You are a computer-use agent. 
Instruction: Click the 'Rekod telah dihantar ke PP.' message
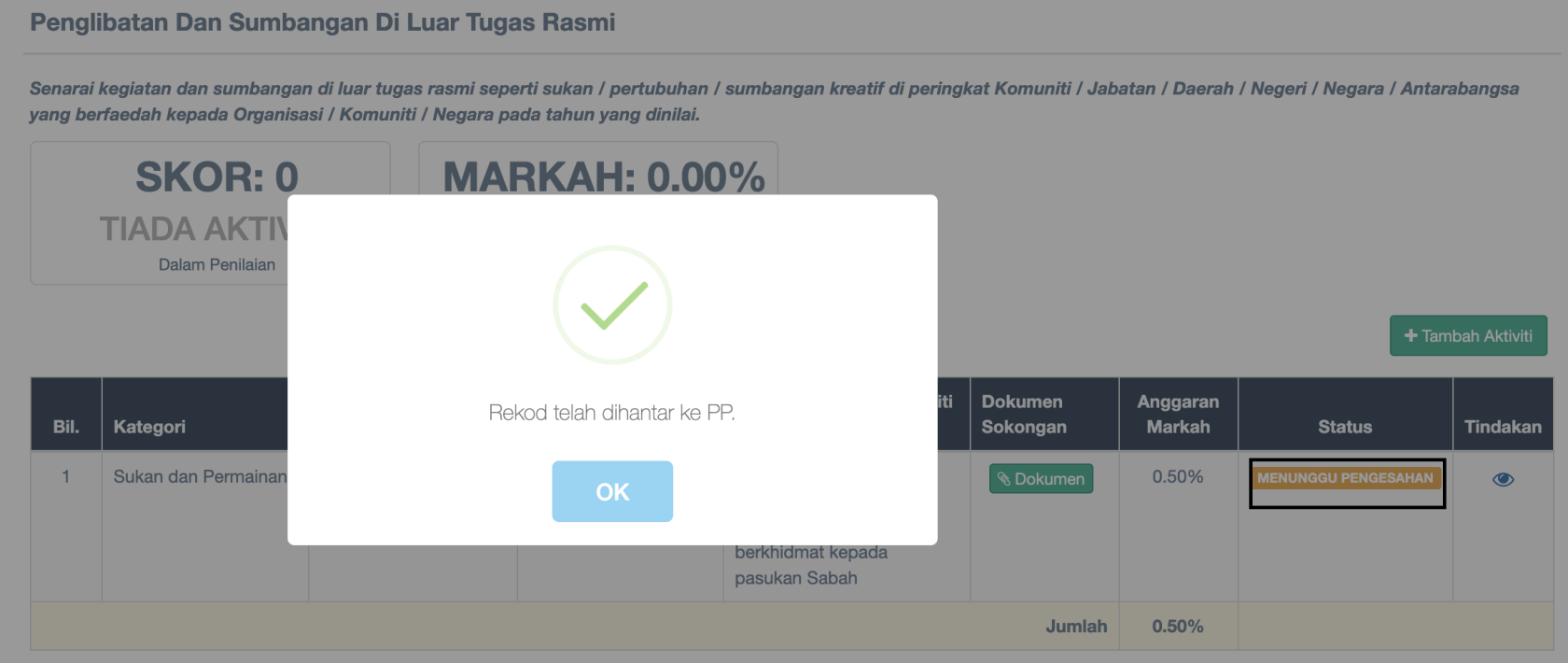(x=611, y=413)
